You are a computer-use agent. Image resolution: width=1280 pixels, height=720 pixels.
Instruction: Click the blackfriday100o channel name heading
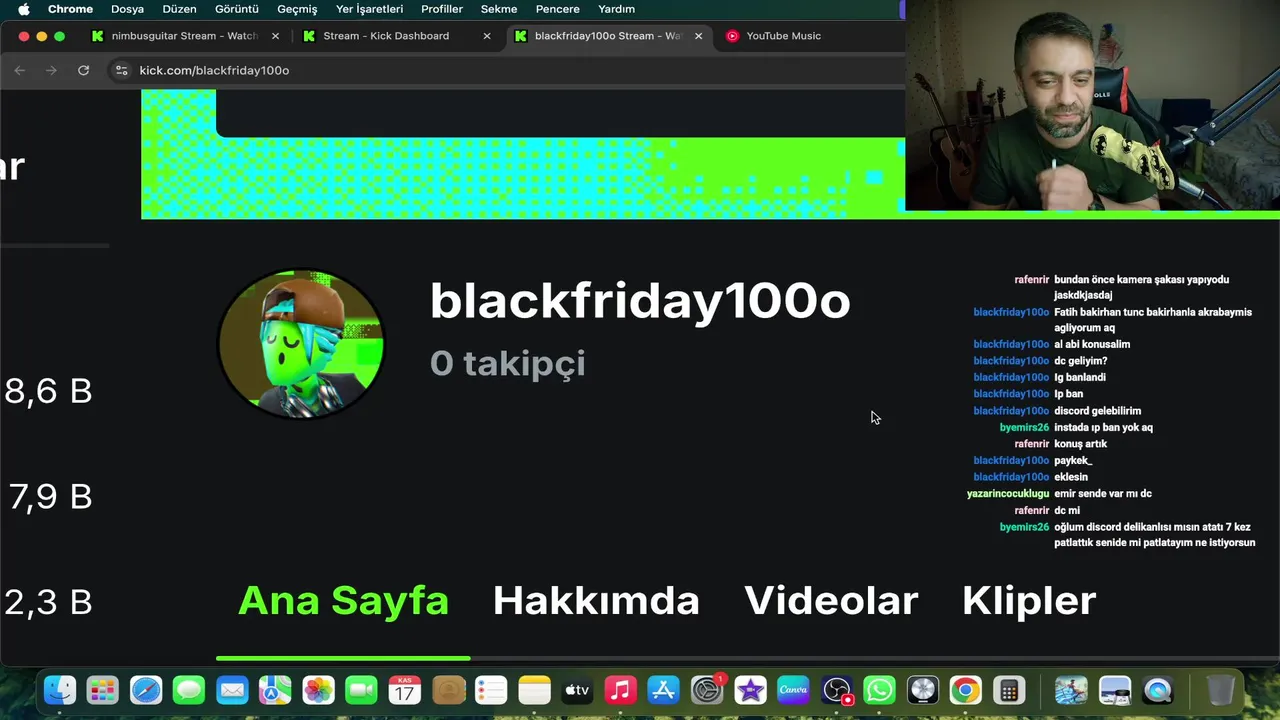tap(640, 300)
